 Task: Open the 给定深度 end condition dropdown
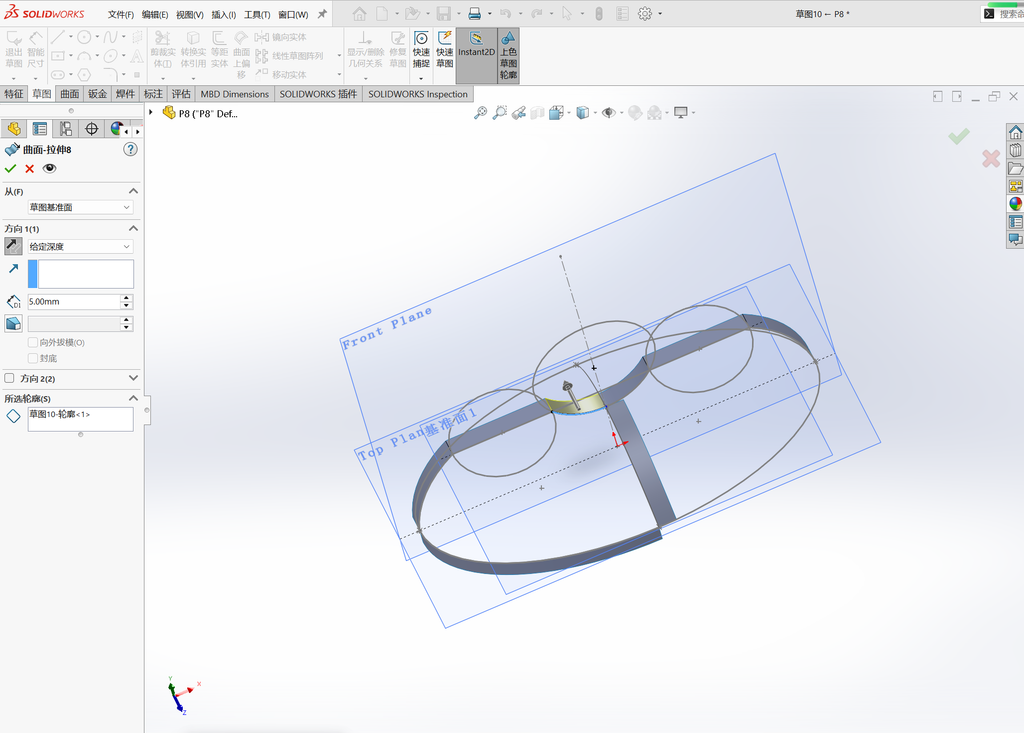click(x=80, y=246)
